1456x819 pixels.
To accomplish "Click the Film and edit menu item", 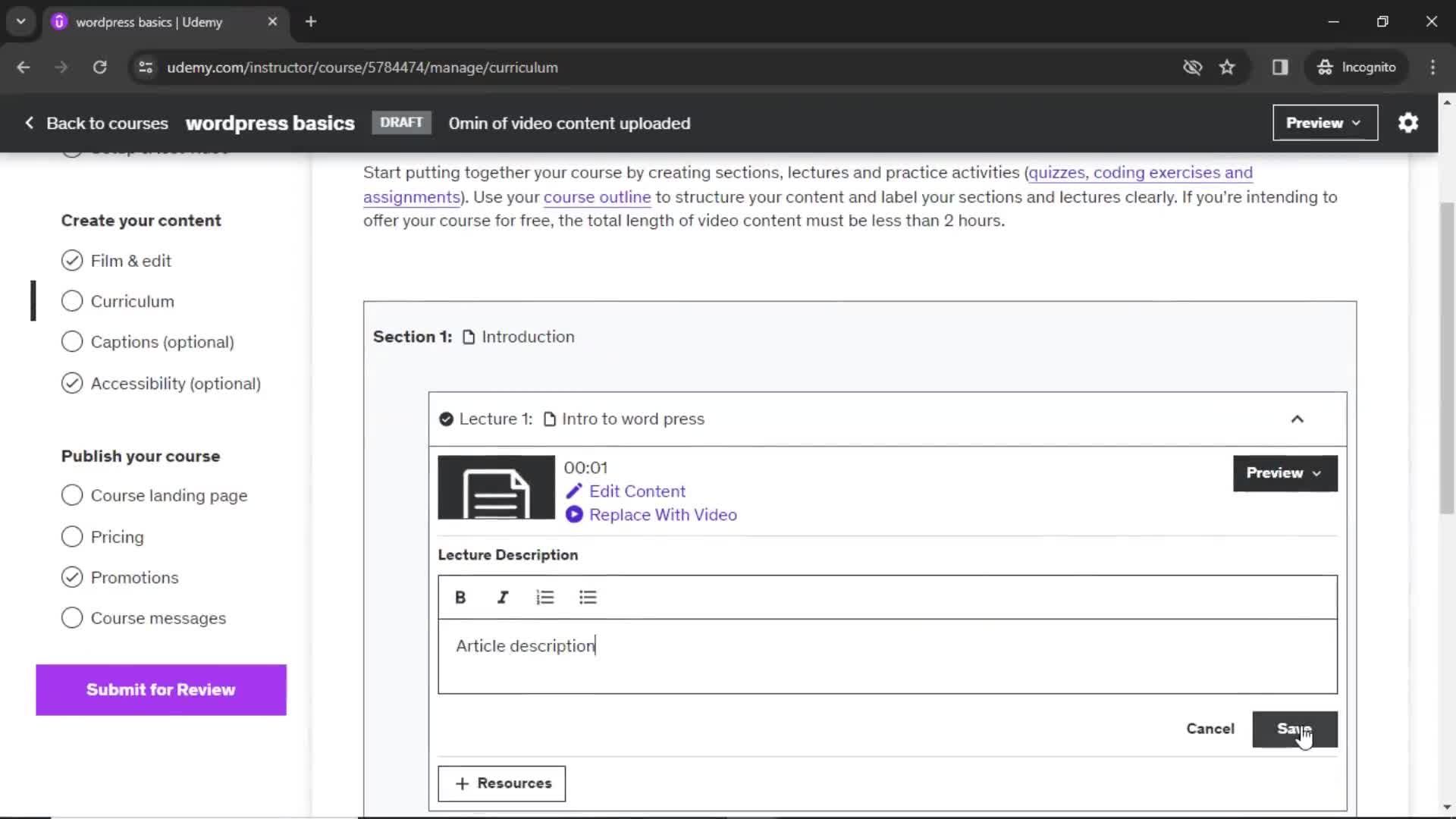I will 131,260.
